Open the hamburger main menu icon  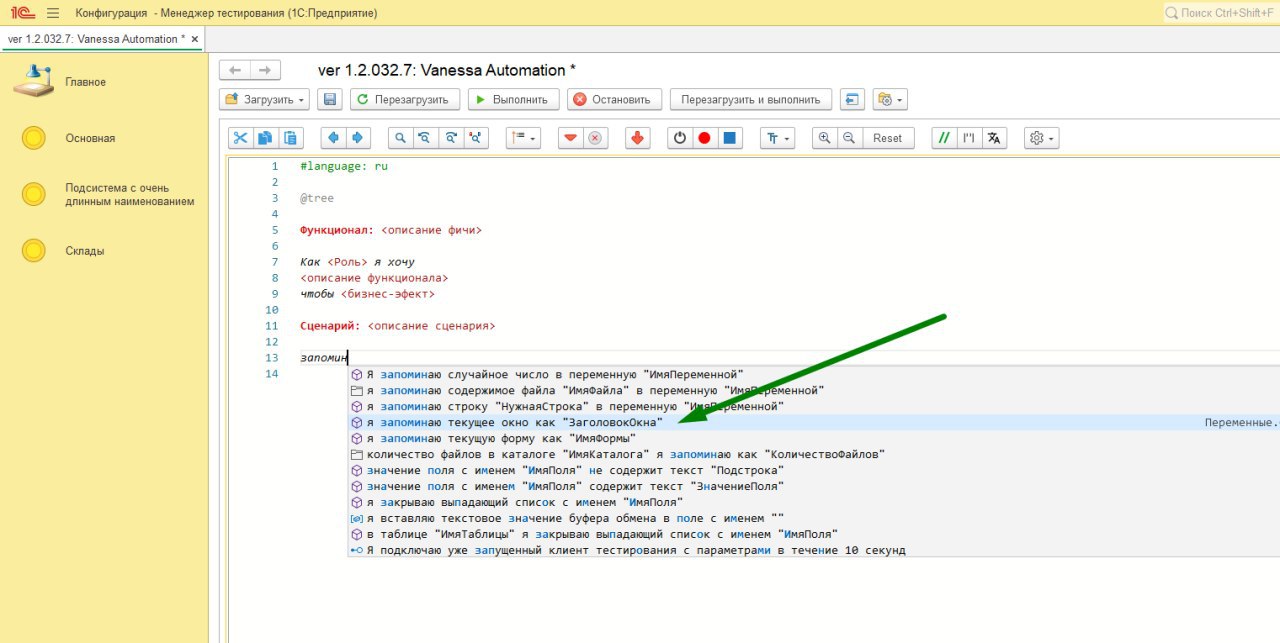click(53, 13)
